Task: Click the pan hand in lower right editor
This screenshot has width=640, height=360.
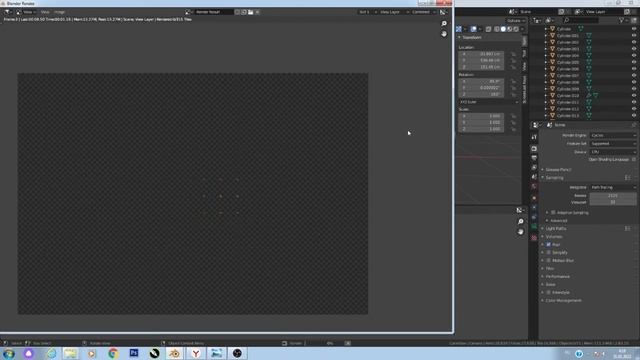Action: (520, 232)
